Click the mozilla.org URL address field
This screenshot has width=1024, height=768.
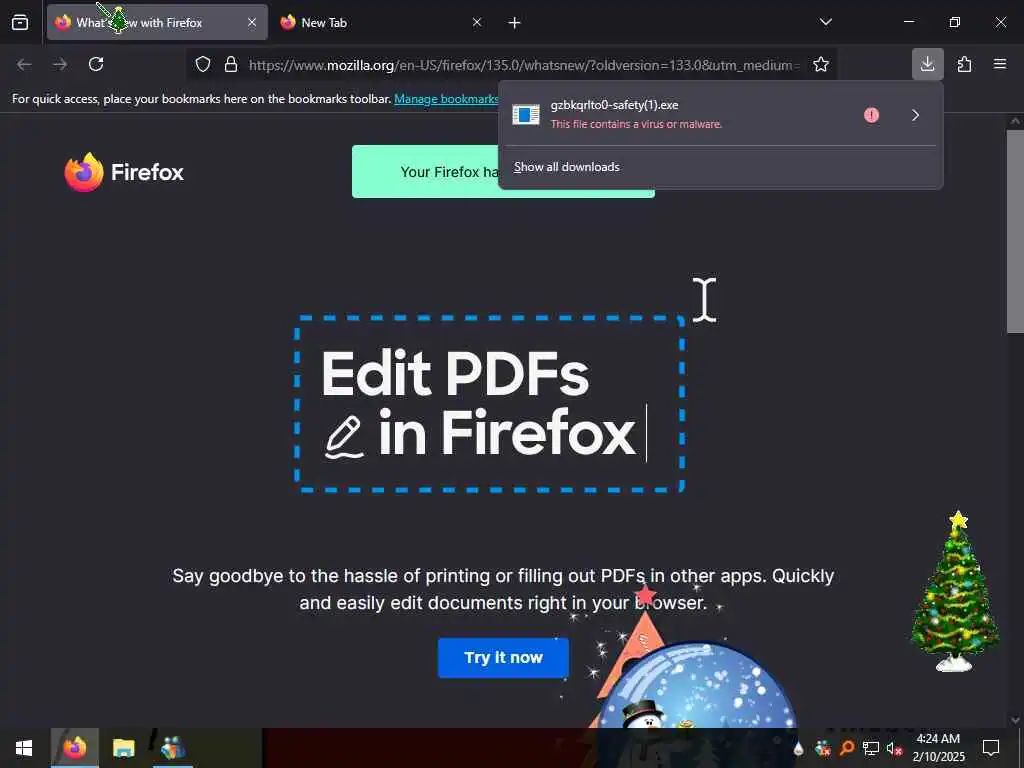522,65
